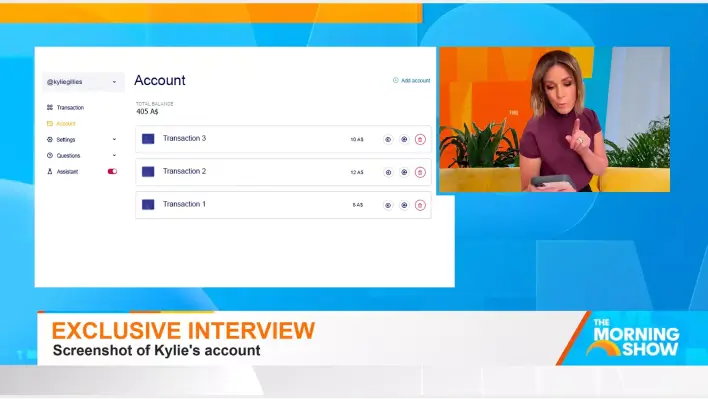This screenshot has height=399, width=708.
Task: Click middle round icon on Transaction 2 row
Action: coord(404,172)
